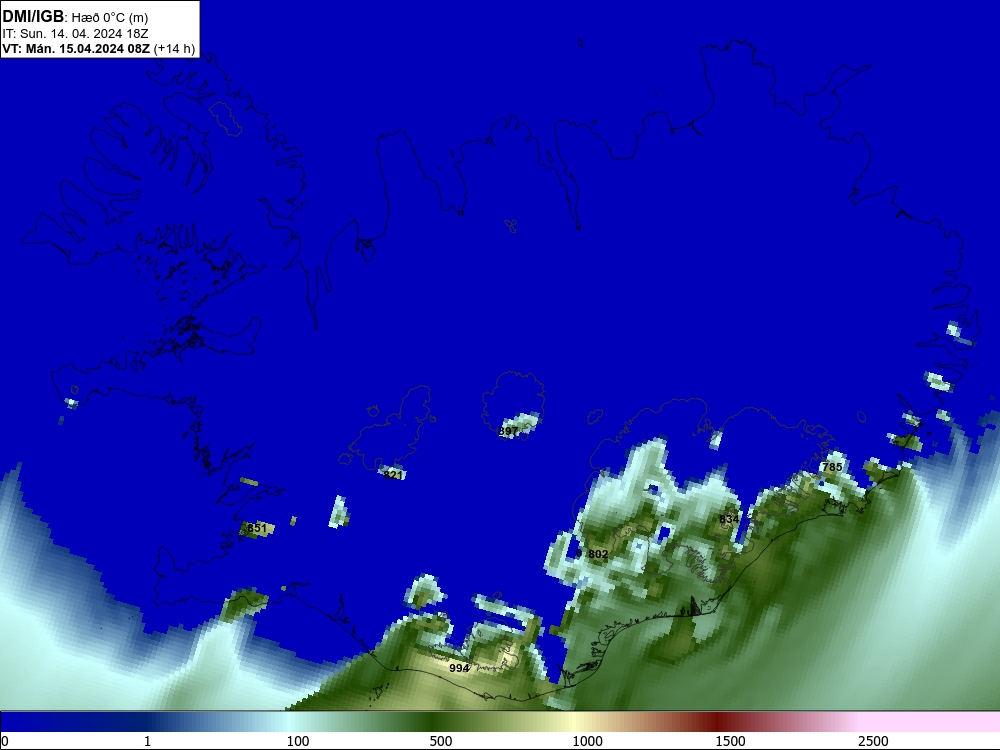This screenshot has height=750, width=1000.
Task: Click the 1500 tick on color scale
Action: (730, 741)
